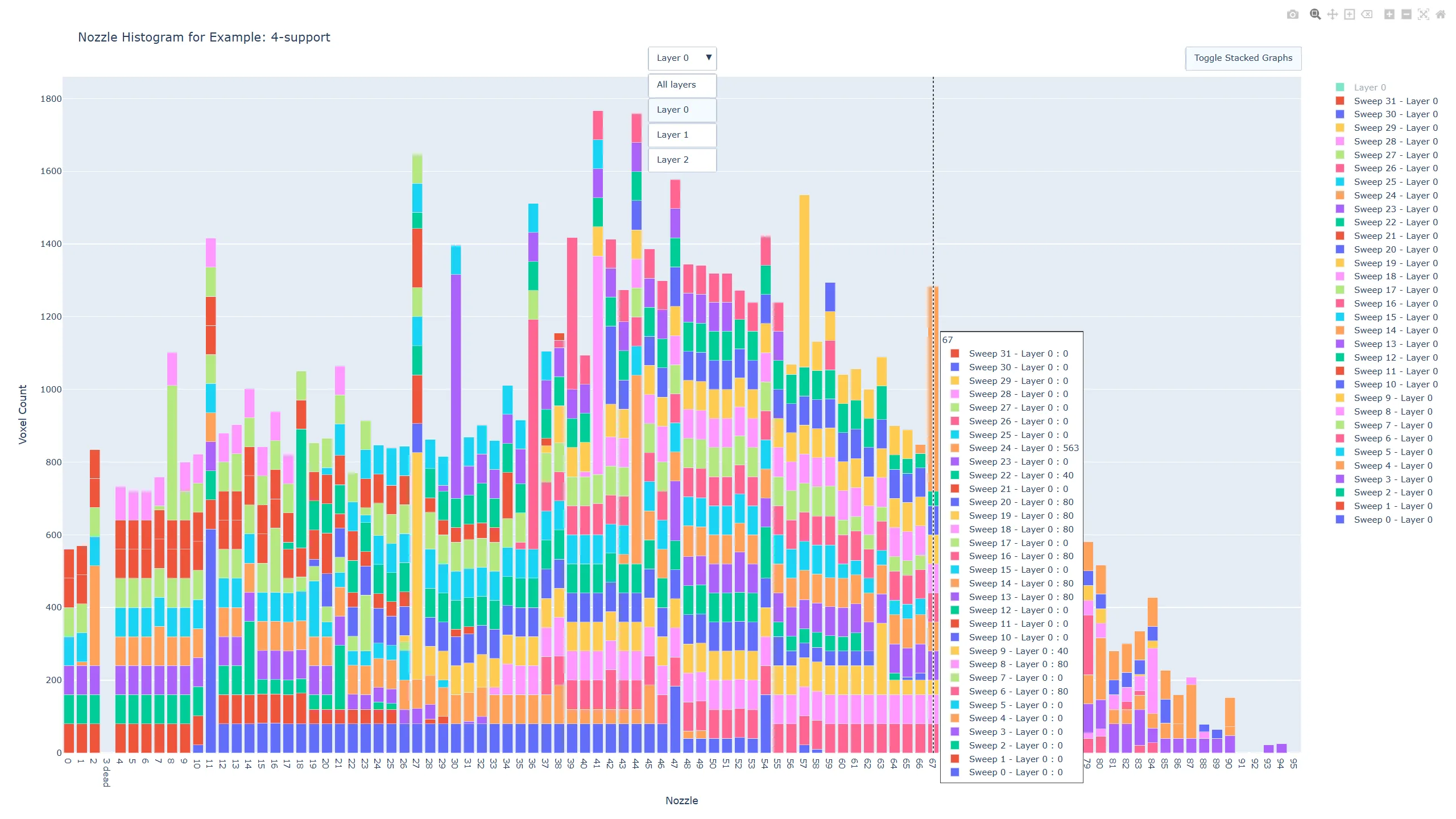Click the zoom-in icon
Screen dimensions: 1456x819
click(1389, 14)
